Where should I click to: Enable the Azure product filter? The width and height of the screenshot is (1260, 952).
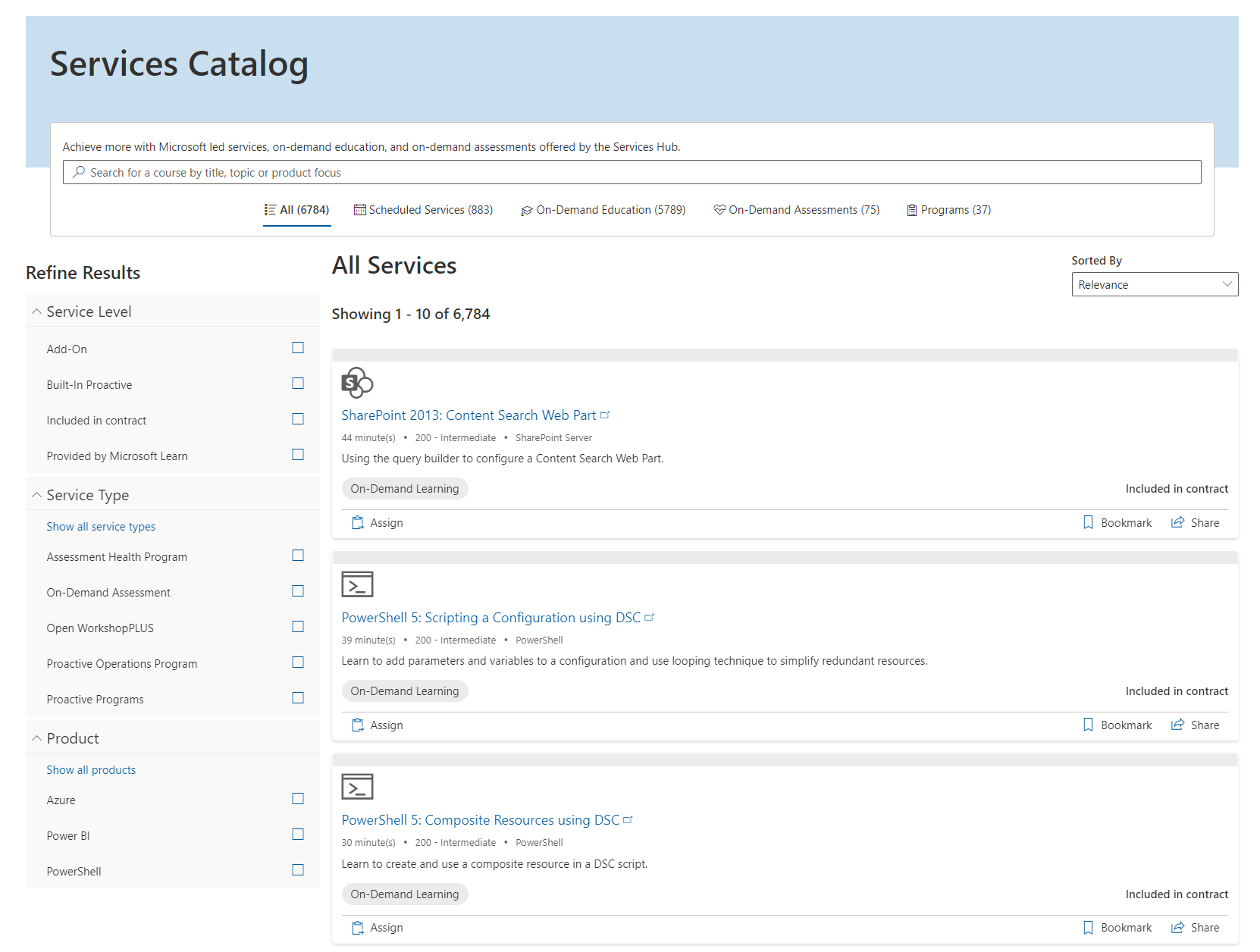pyautogui.click(x=298, y=799)
